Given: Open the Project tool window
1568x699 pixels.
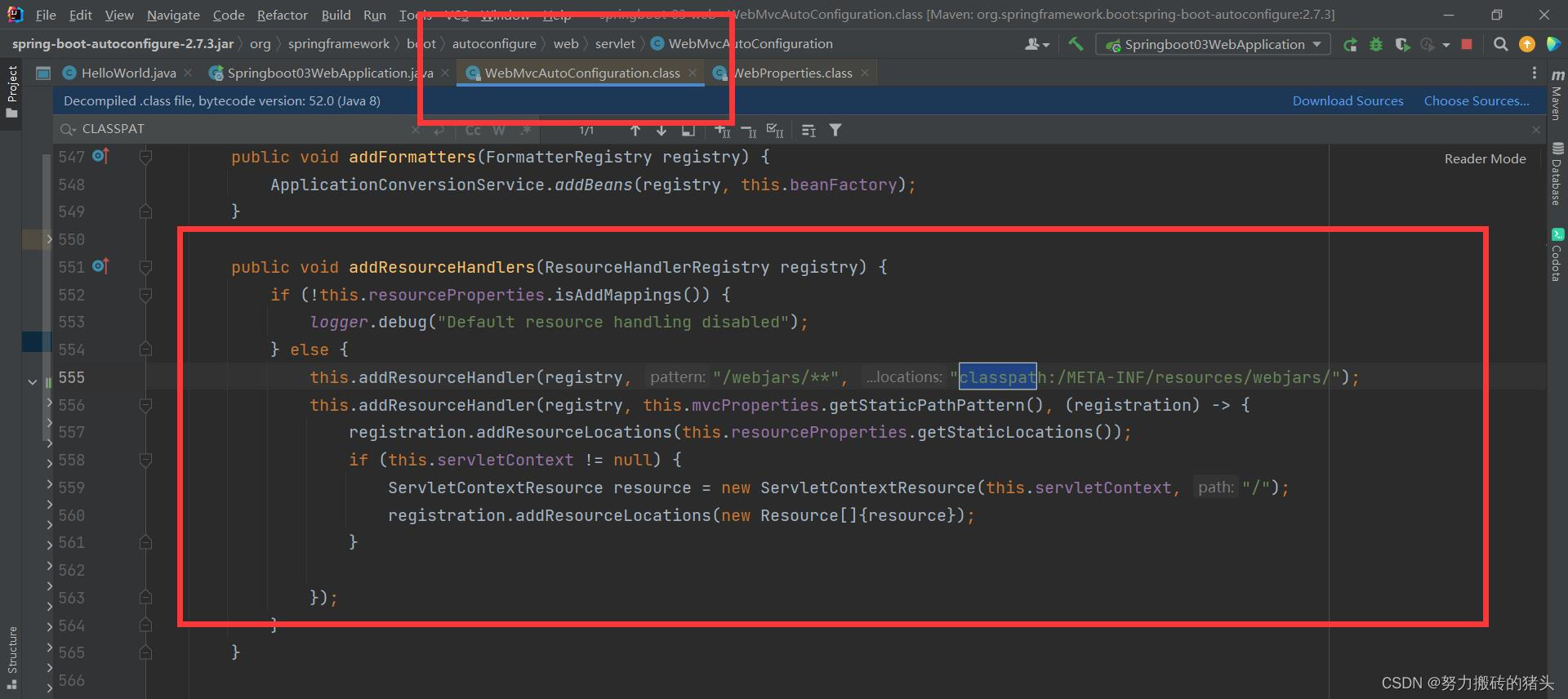Looking at the screenshot, I should coord(11,91).
